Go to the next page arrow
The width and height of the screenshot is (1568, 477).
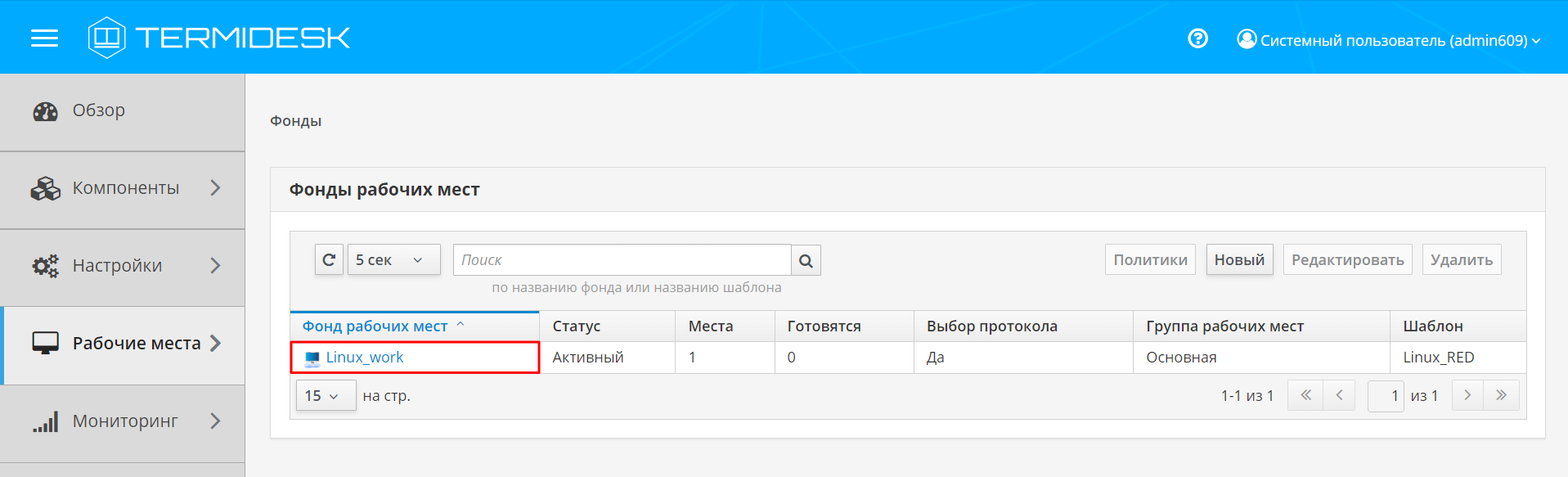pos(1467,395)
